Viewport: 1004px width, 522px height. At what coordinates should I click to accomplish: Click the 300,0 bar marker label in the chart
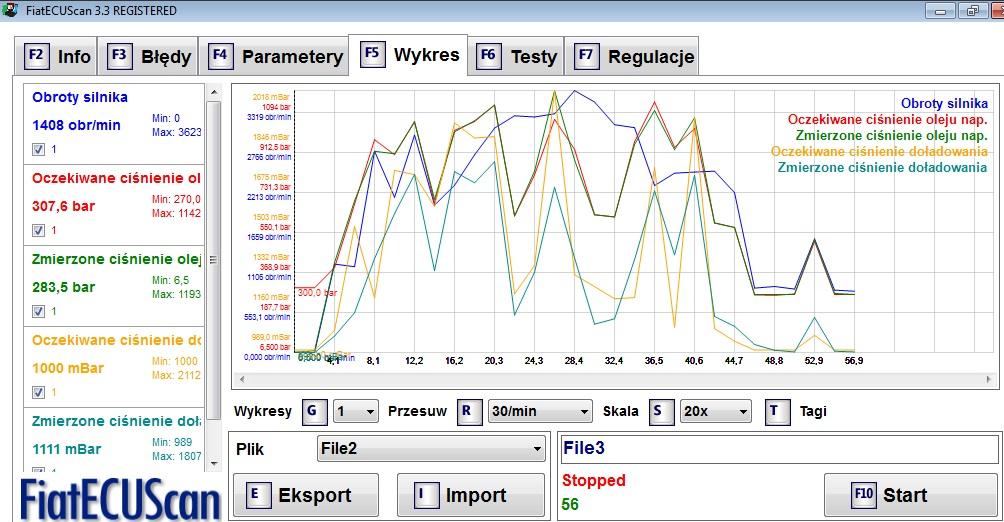[317, 293]
